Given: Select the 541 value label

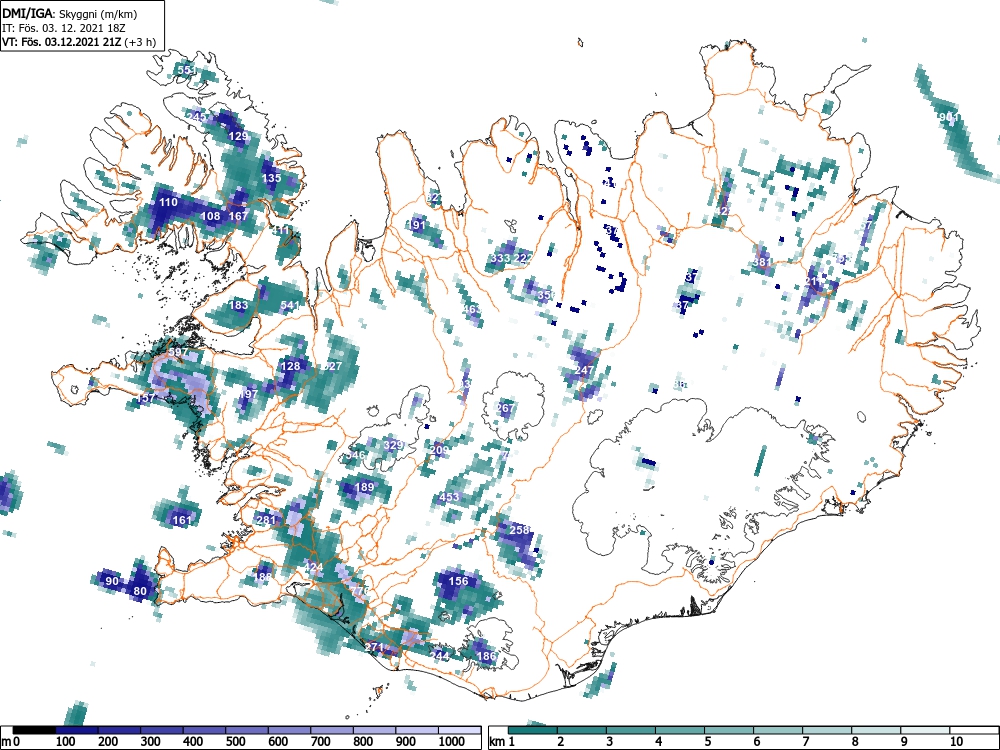Looking at the screenshot, I should [x=290, y=305].
